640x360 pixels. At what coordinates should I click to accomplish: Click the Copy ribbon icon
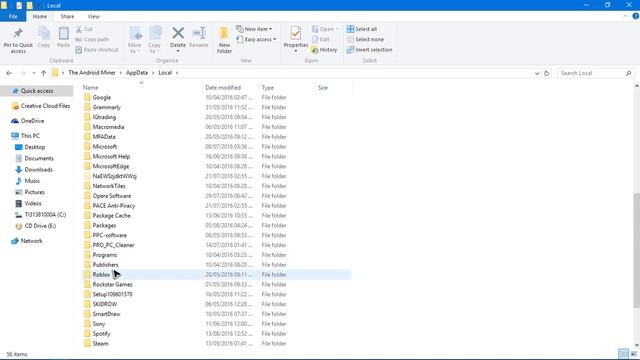click(x=44, y=33)
